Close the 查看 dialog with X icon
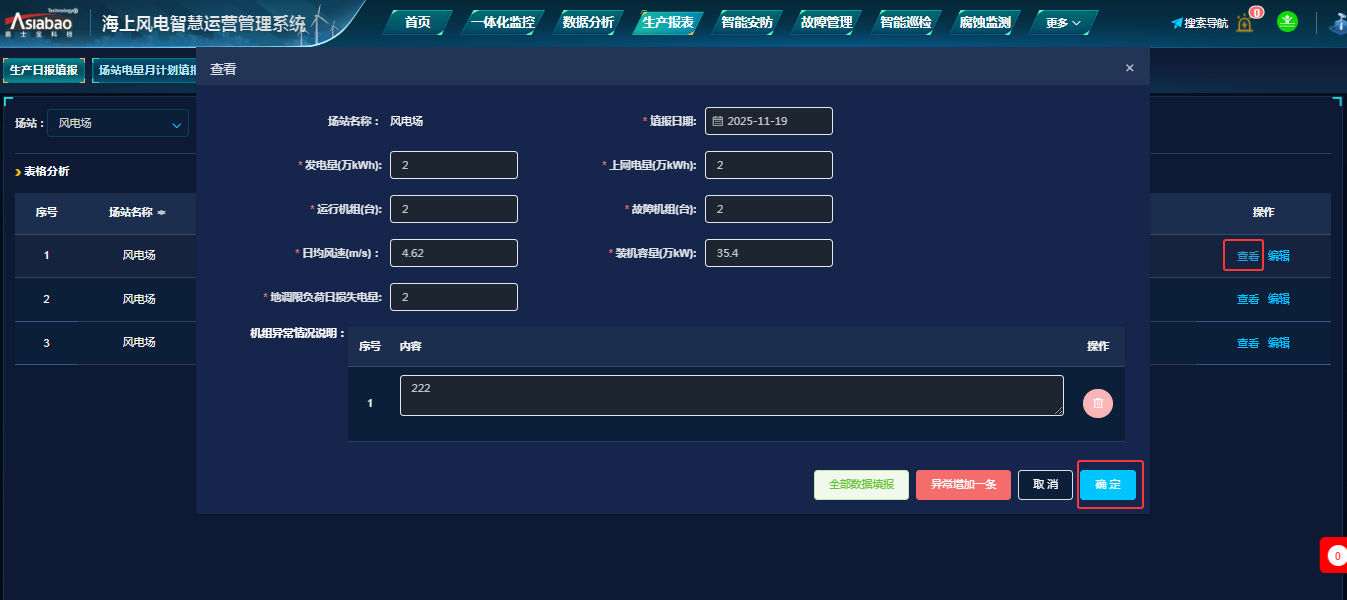The image size is (1347, 600). [x=1129, y=68]
